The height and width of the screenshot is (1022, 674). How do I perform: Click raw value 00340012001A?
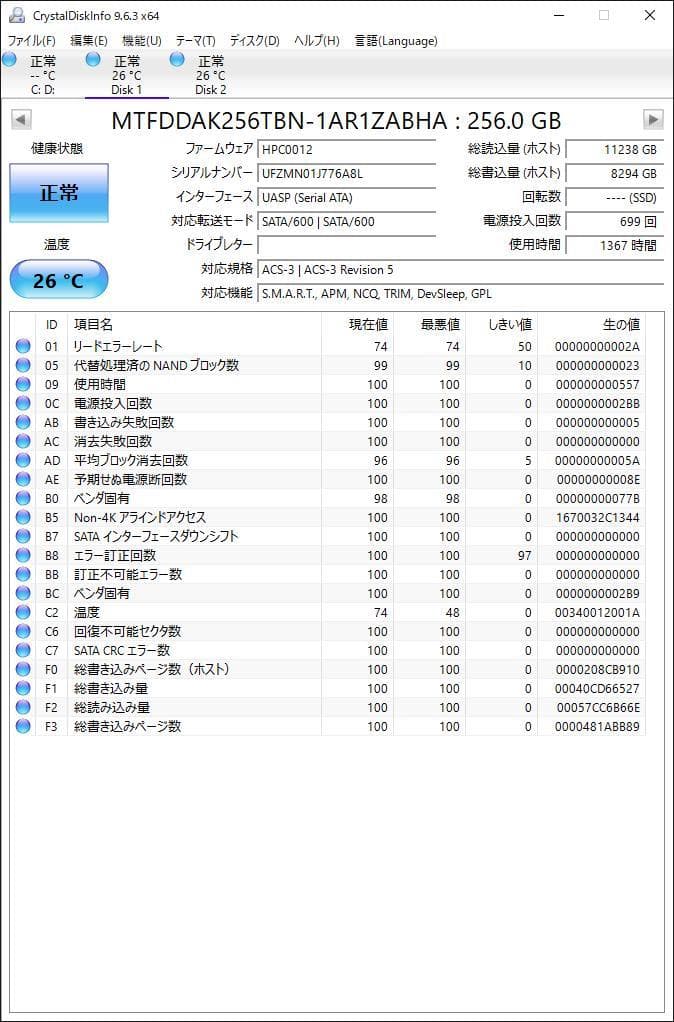coord(597,613)
